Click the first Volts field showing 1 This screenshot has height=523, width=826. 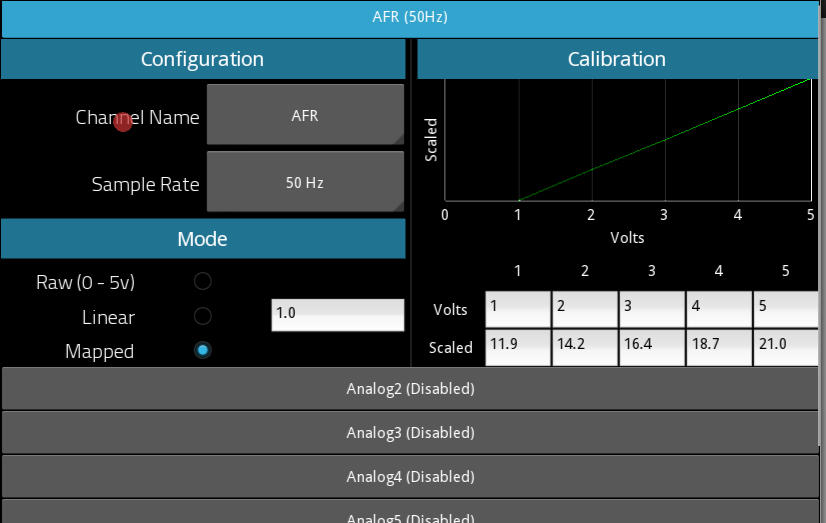pyautogui.click(x=518, y=309)
